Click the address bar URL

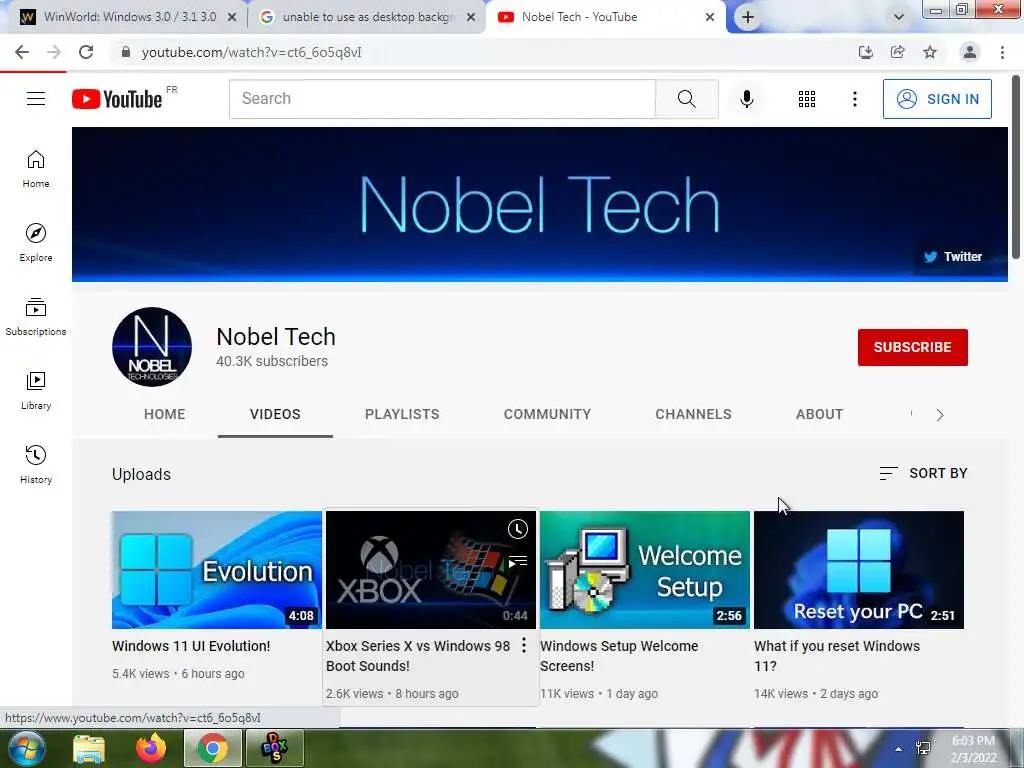(251, 52)
